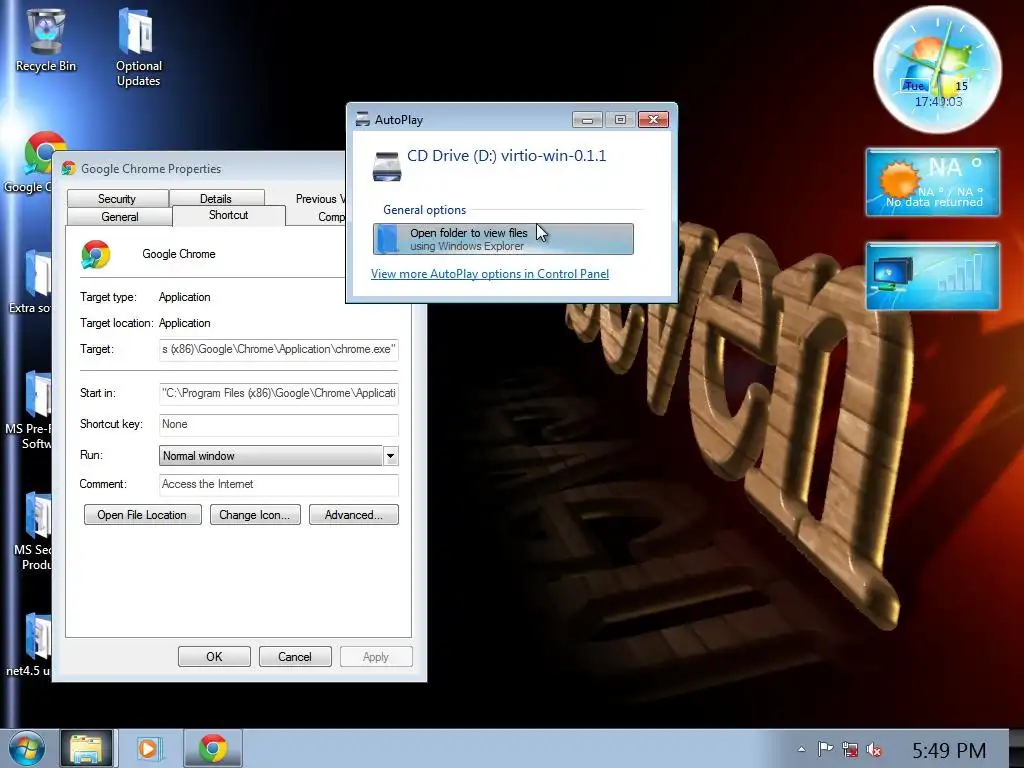Expand the Run window mode dropdown arrow
Image resolution: width=1024 pixels, height=768 pixels.
pyautogui.click(x=391, y=456)
